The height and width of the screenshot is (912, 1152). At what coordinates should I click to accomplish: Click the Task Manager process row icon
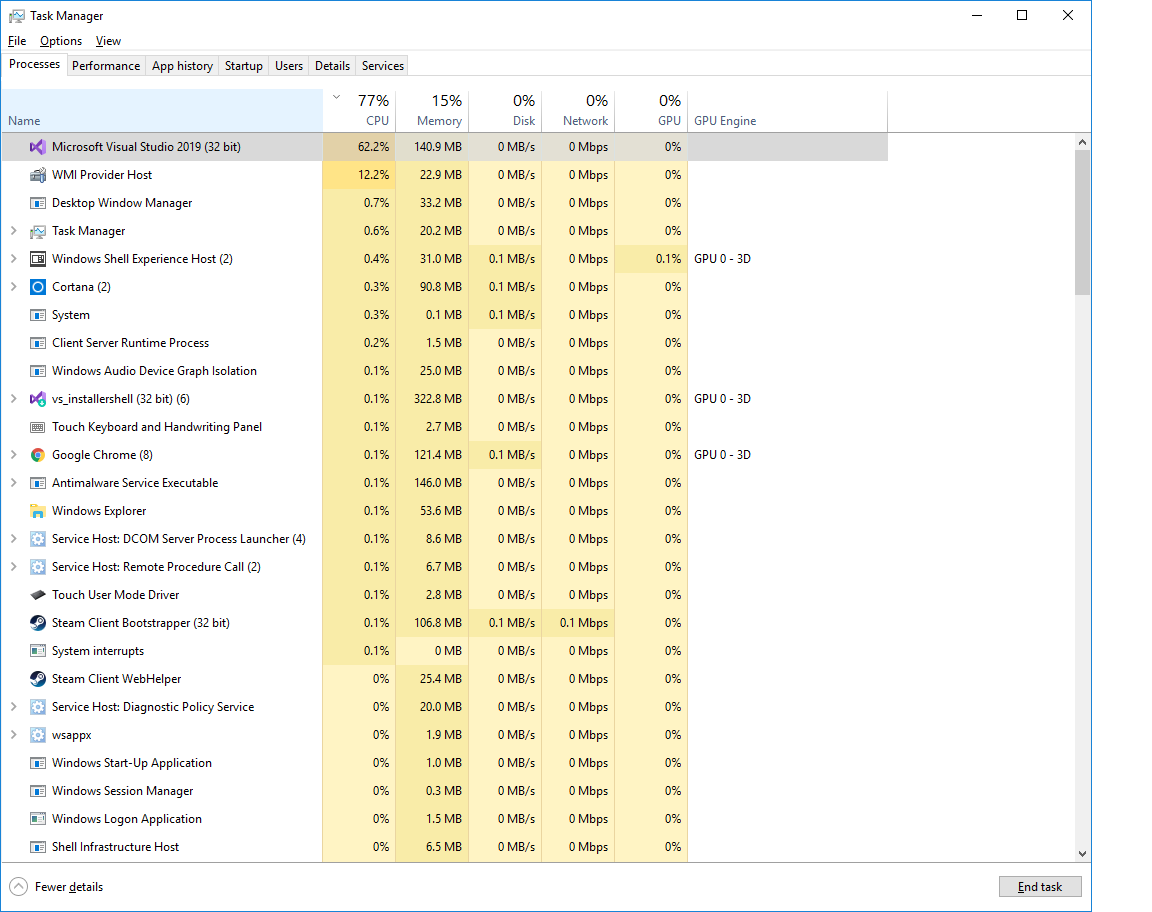click(37, 231)
